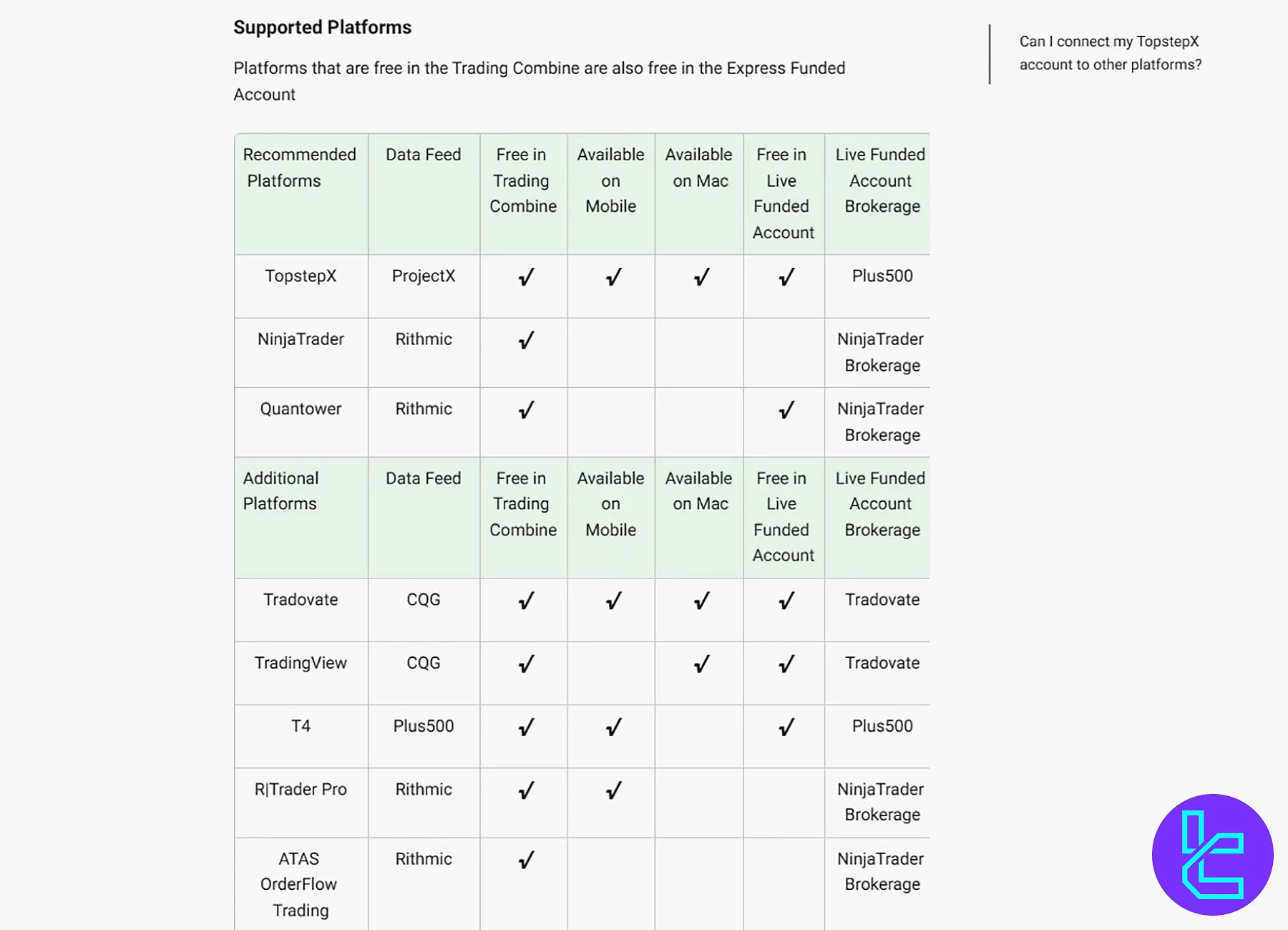The height and width of the screenshot is (930, 1288).
Task: Click ProjectX data feed cell
Action: tap(424, 276)
